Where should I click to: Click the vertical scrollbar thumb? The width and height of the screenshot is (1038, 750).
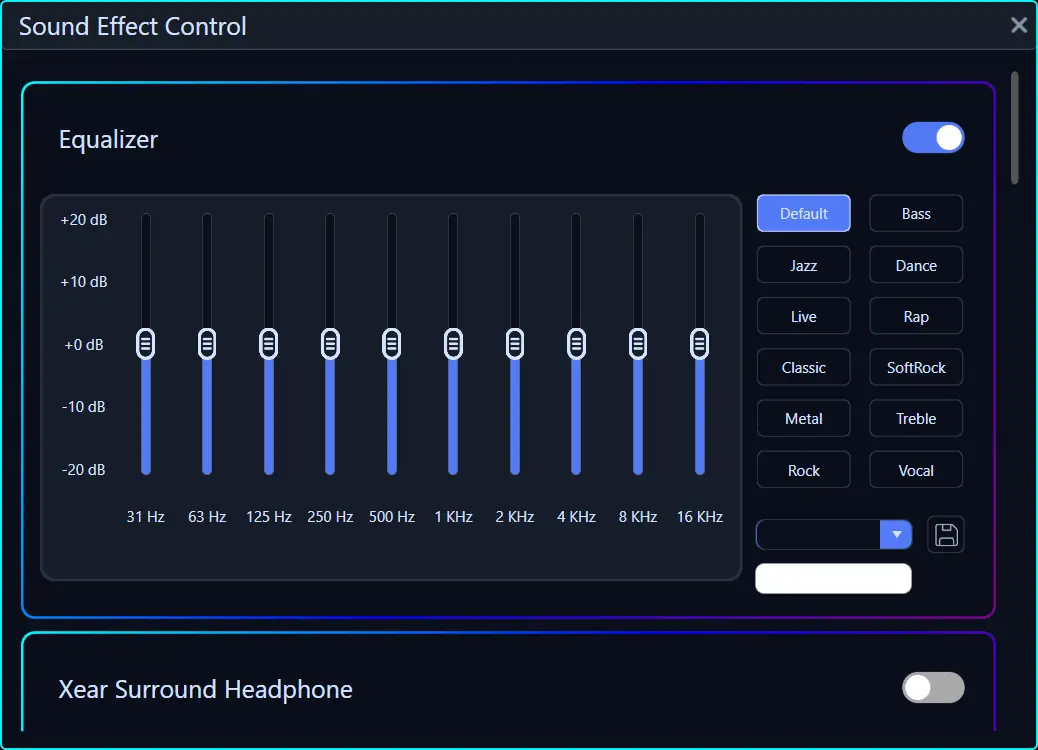point(1015,127)
